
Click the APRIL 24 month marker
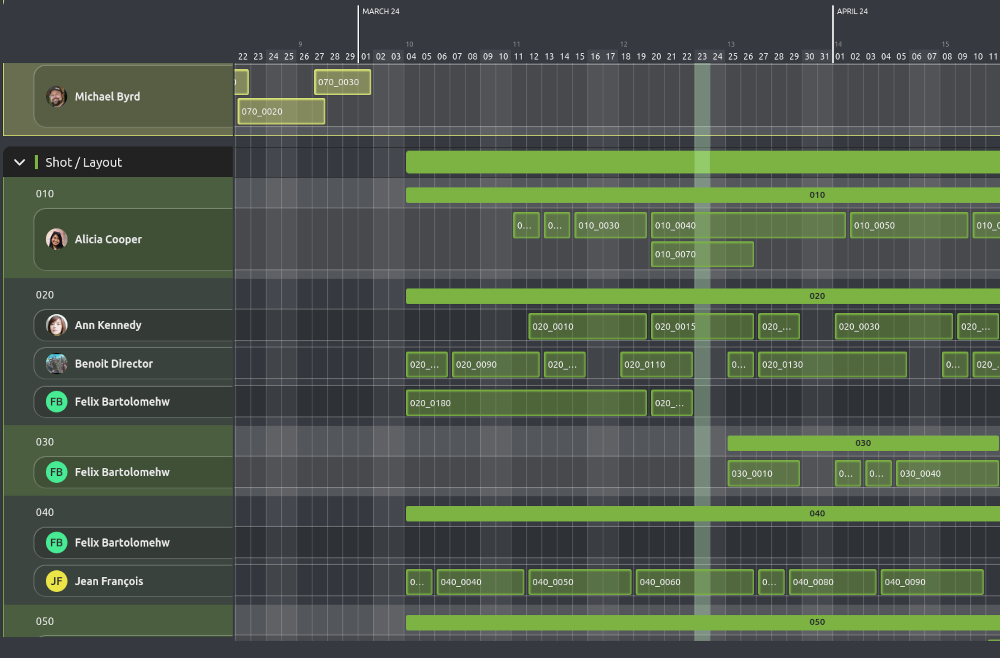(852, 11)
